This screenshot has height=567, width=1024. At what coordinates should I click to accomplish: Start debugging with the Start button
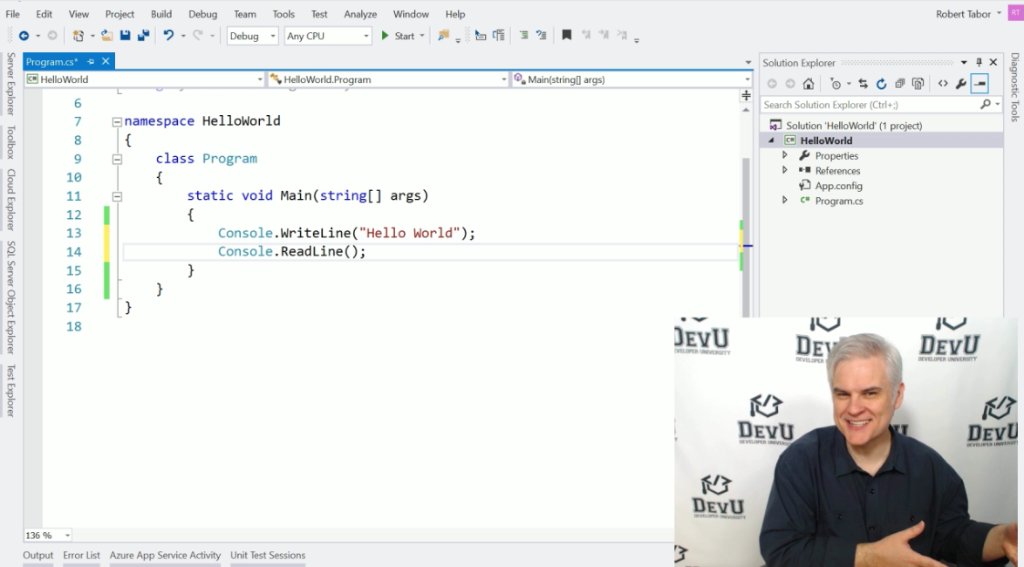[x=397, y=36]
